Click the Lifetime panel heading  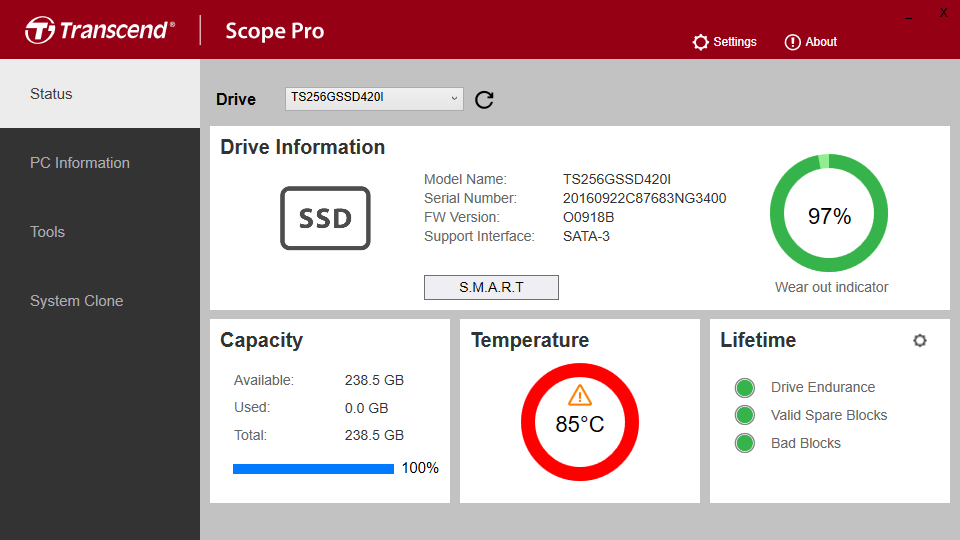(758, 340)
